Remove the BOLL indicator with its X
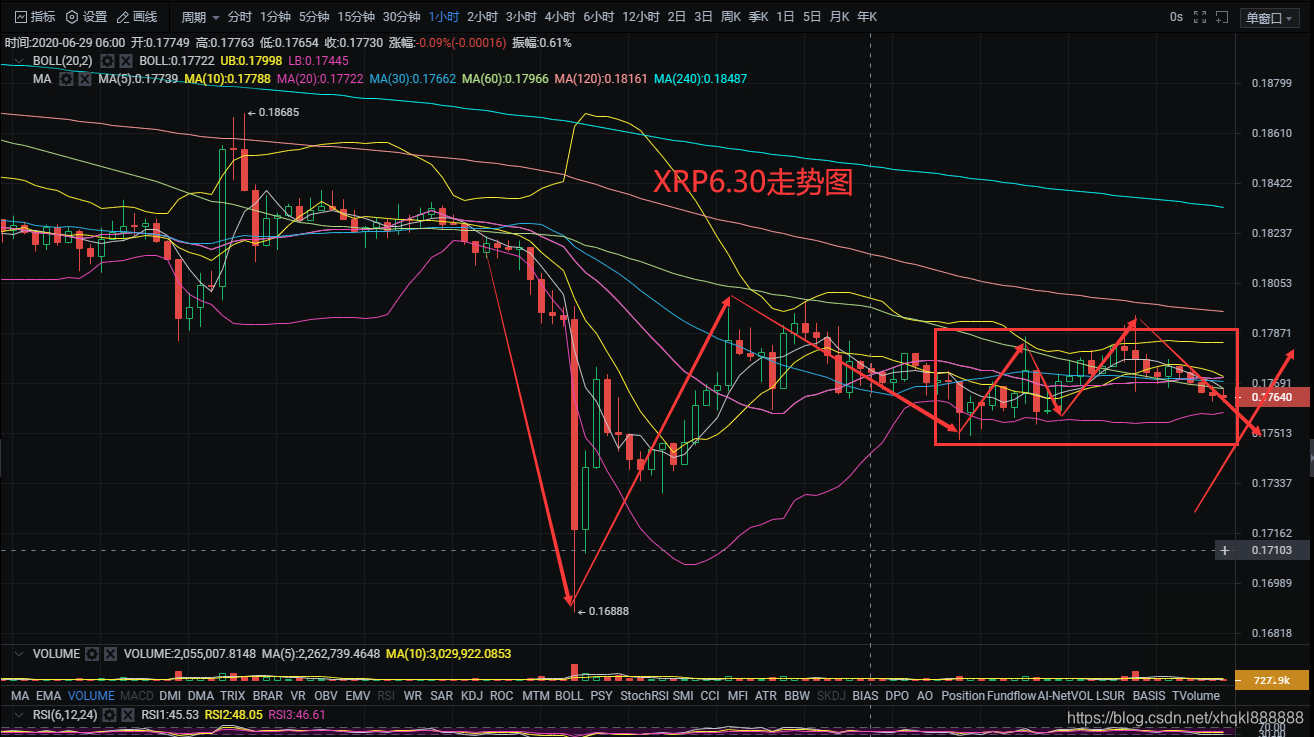This screenshot has width=1314, height=737. coord(126,61)
